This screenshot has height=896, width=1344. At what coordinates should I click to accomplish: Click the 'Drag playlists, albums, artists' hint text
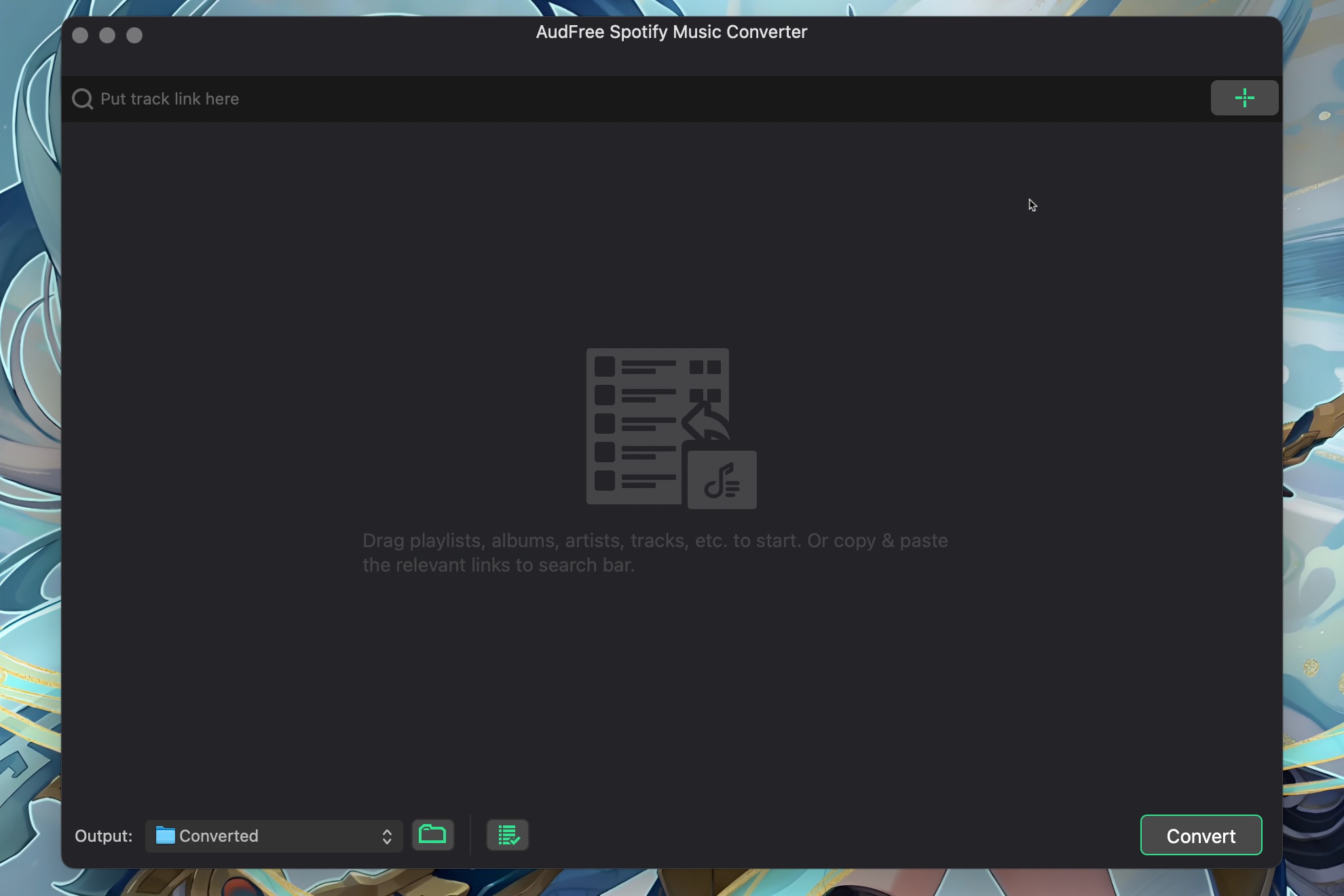pos(655,553)
